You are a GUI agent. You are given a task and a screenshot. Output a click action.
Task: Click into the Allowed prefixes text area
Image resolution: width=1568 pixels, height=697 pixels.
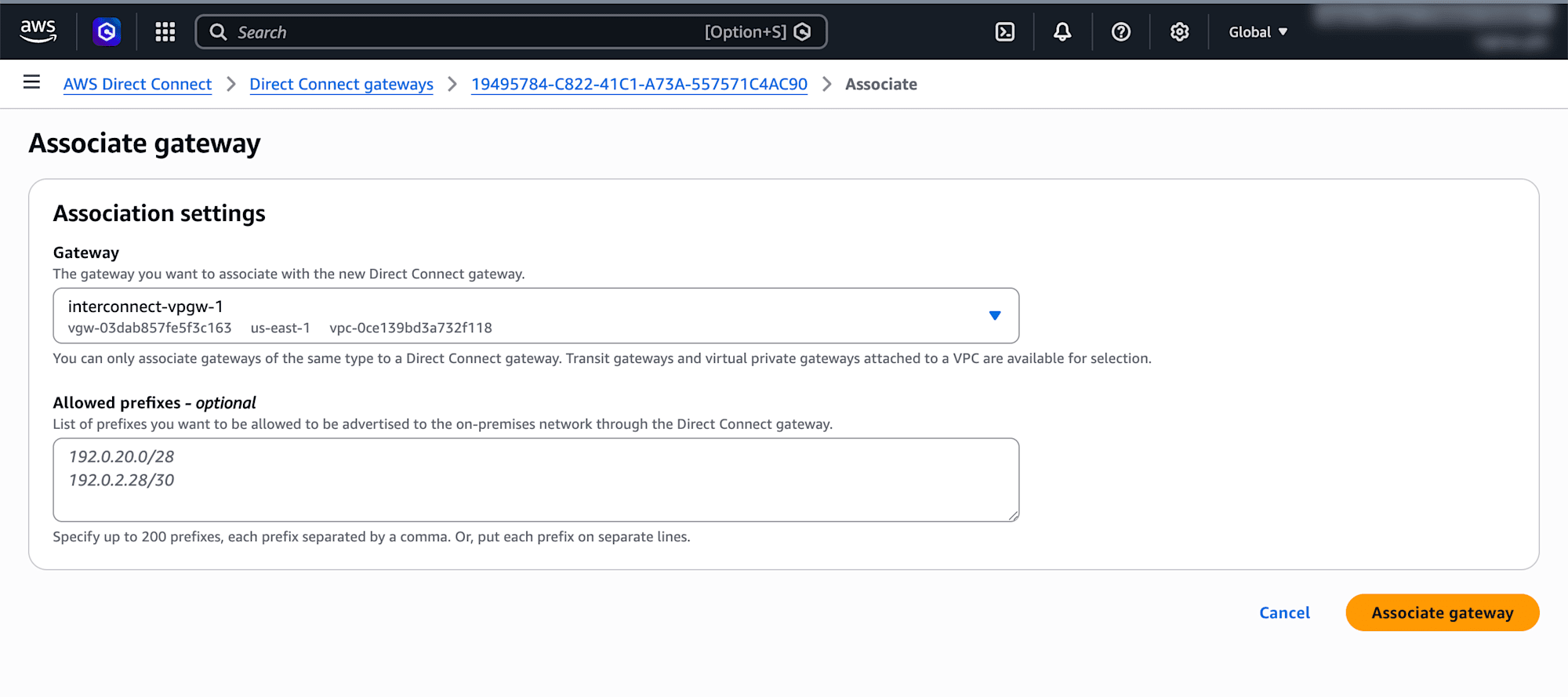pos(536,480)
